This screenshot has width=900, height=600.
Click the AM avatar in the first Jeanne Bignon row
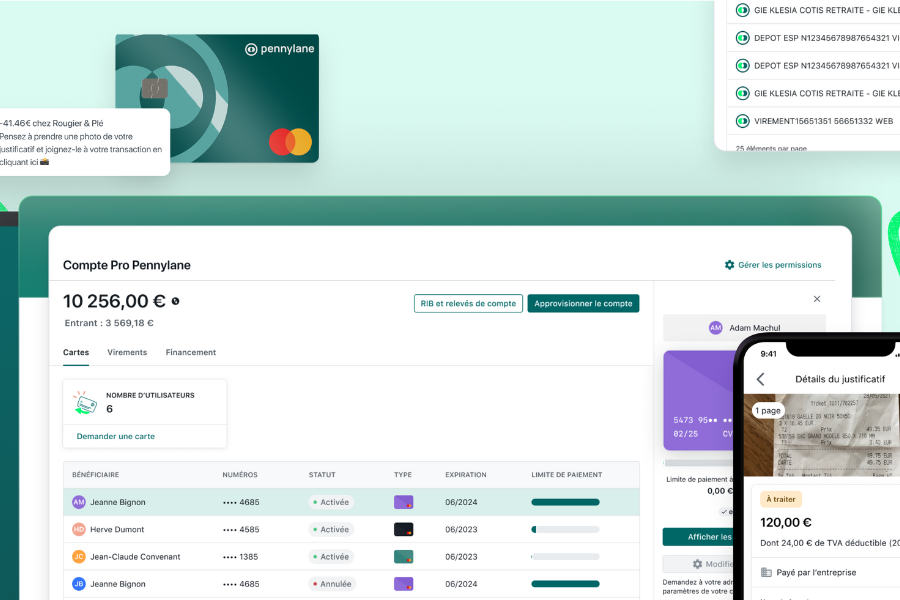(x=79, y=502)
